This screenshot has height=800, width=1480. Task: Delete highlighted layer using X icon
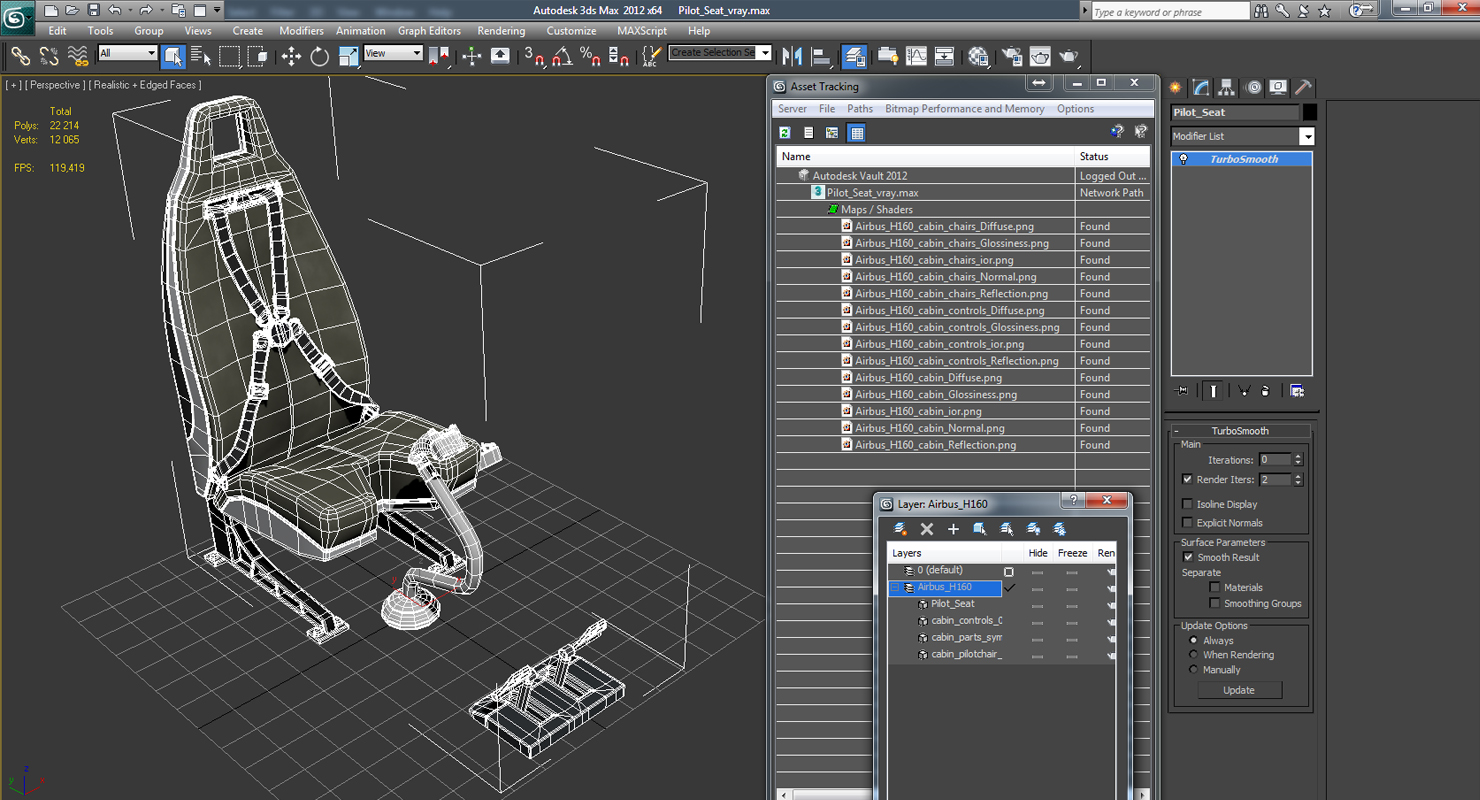pyautogui.click(x=927, y=529)
